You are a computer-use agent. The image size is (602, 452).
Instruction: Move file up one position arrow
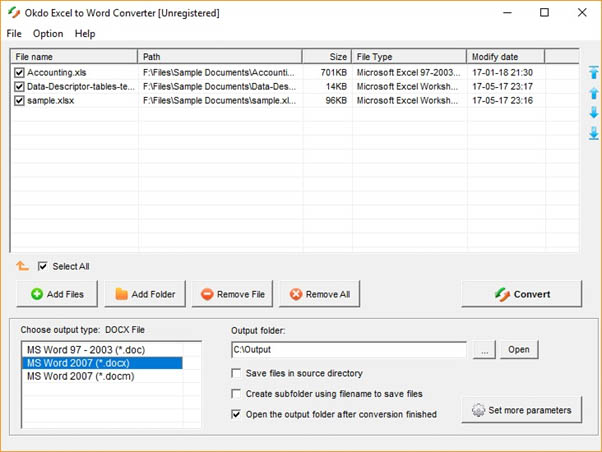coord(594,93)
